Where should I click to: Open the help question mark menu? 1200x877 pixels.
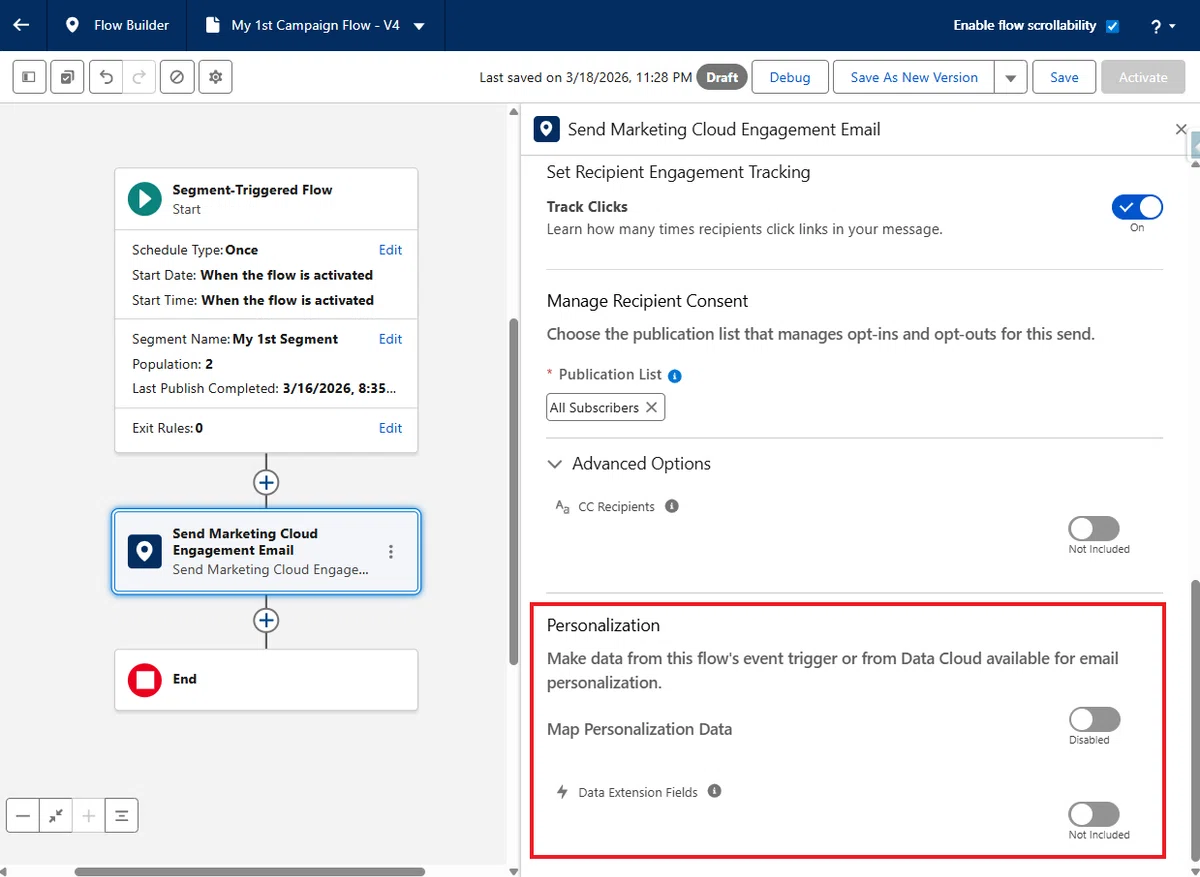coord(1163,26)
